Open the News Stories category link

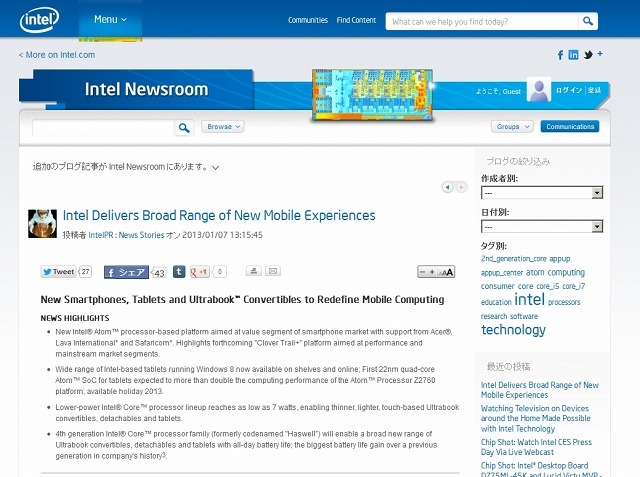[141, 235]
